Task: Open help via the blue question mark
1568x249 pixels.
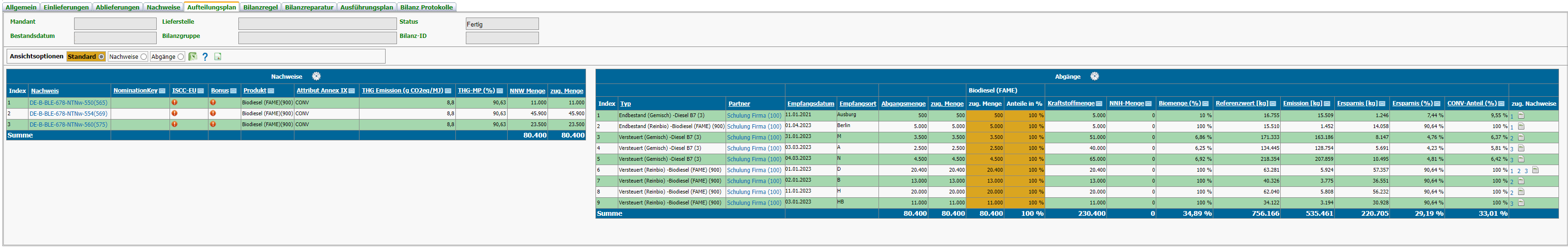Action: tap(205, 56)
